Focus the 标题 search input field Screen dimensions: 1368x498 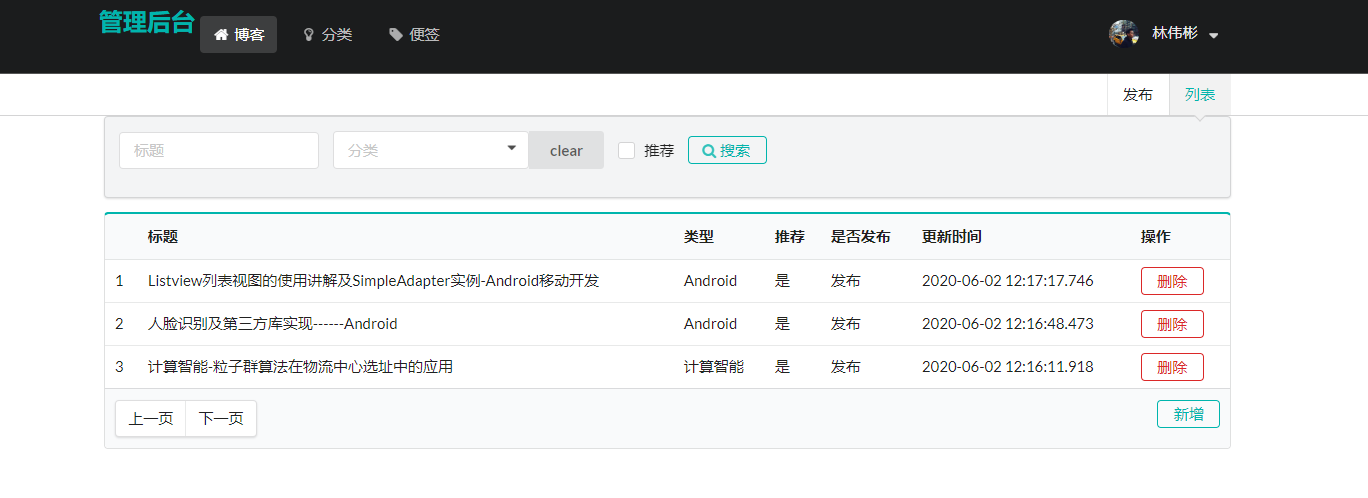(219, 150)
